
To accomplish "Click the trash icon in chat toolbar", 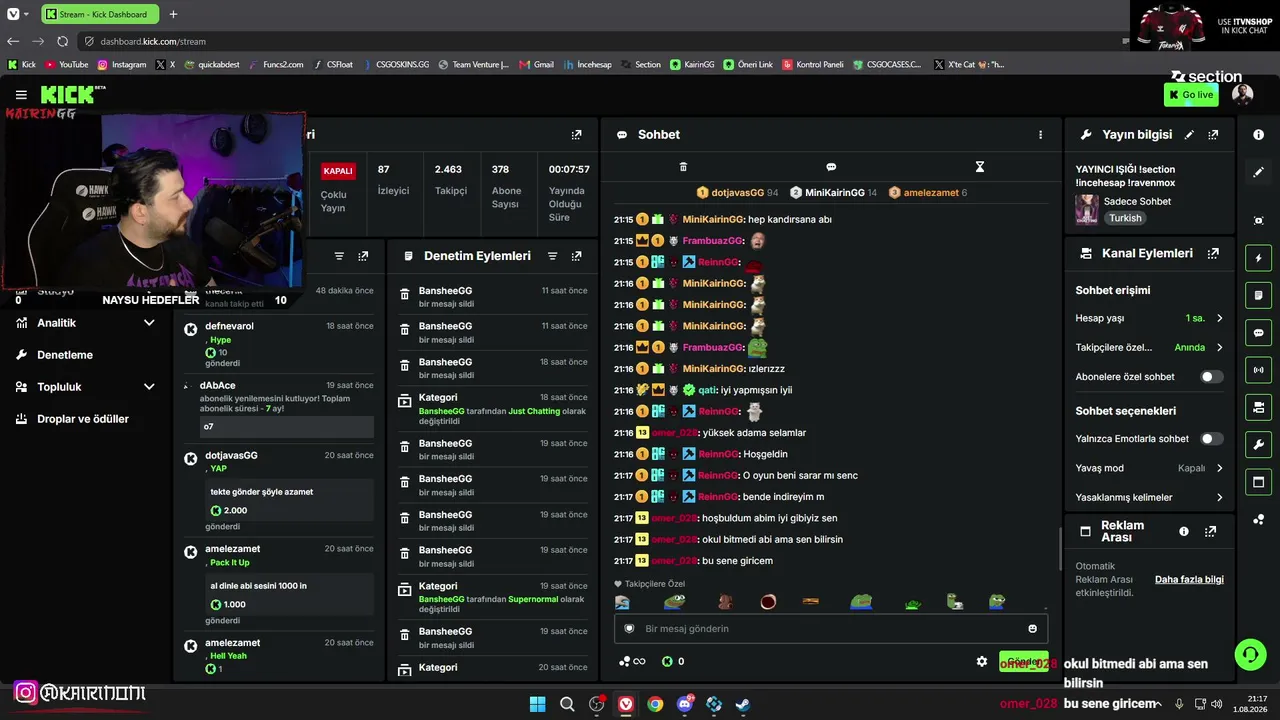I will point(683,167).
